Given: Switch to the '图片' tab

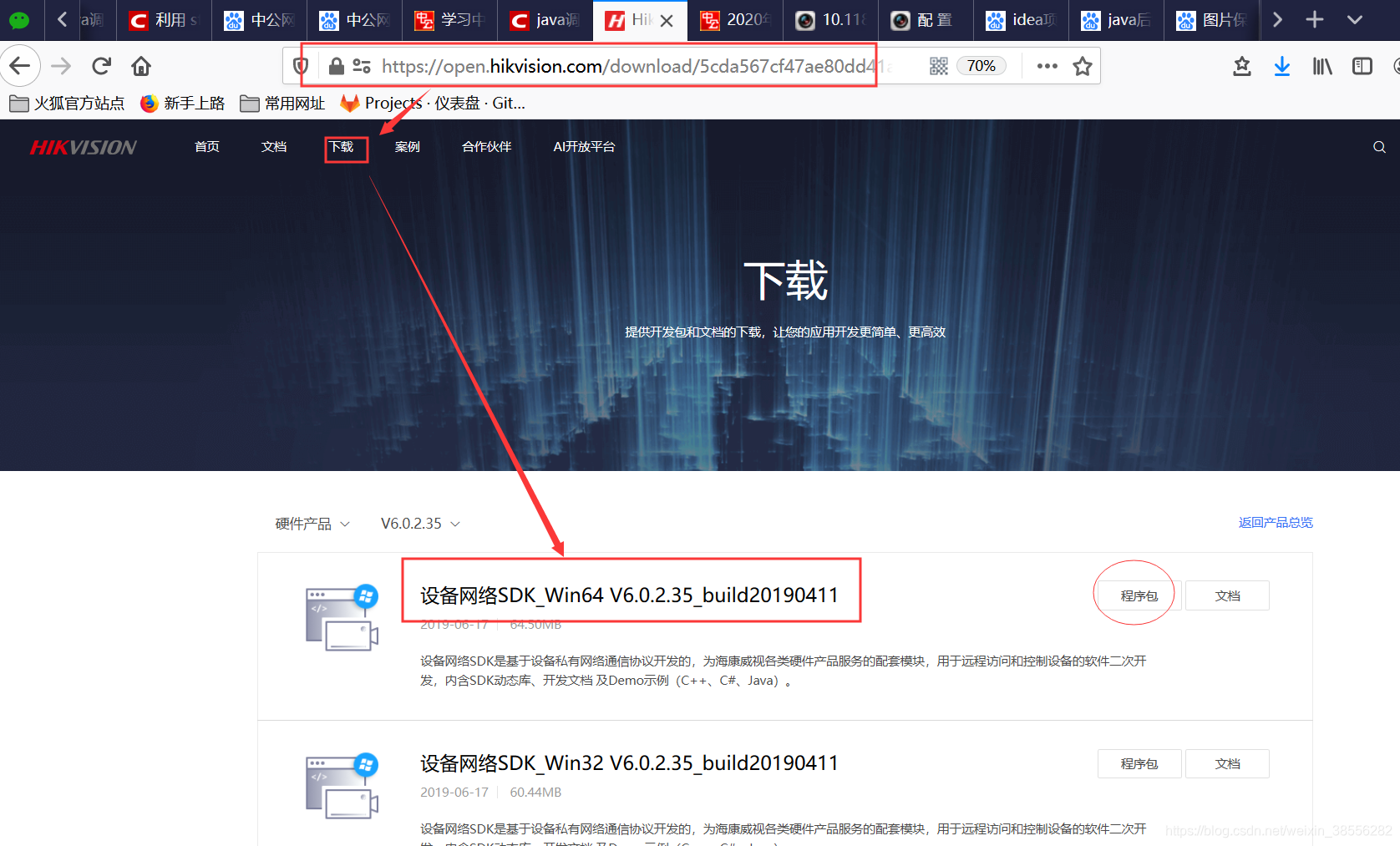Looking at the screenshot, I should click(1211, 20).
